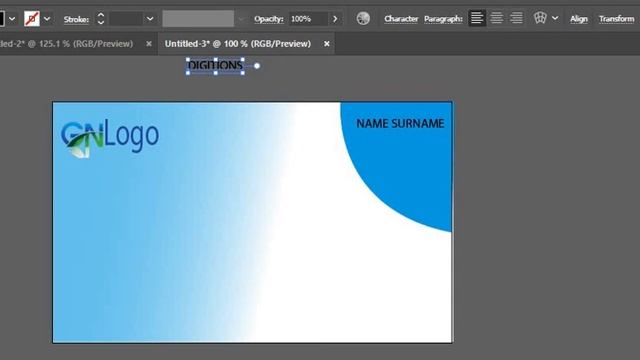Open the Opacity panel link
The width and height of the screenshot is (640, 360).
[x=269, y=19]
